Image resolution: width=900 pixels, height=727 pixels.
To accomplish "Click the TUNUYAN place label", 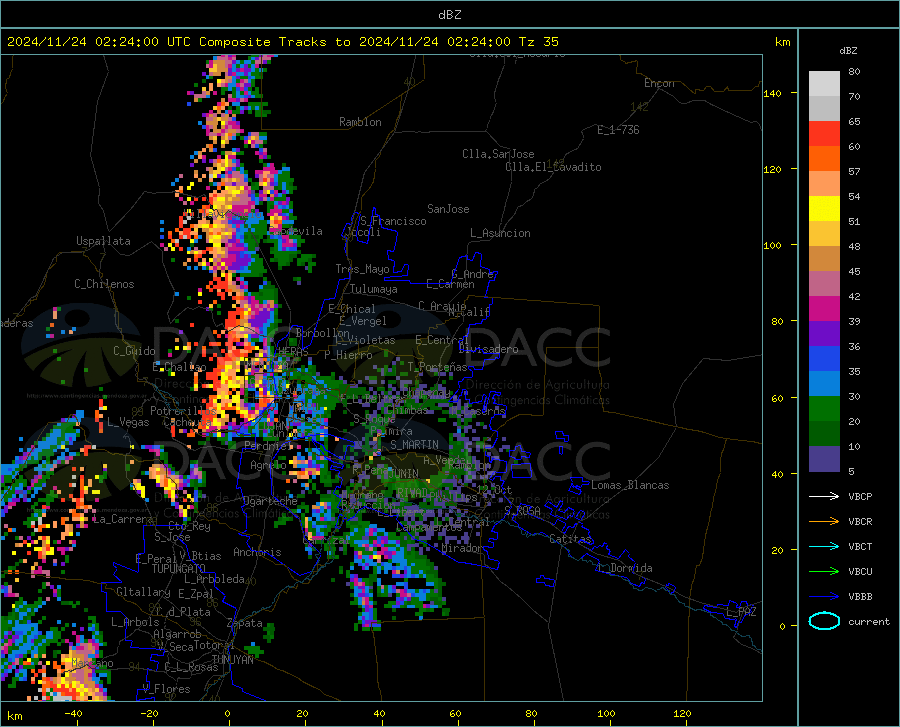I will pos(232,660).
